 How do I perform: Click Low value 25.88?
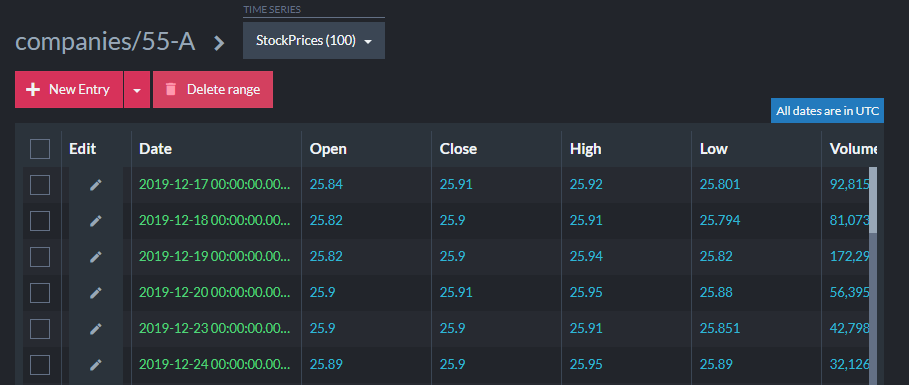(x=716, y=293)
